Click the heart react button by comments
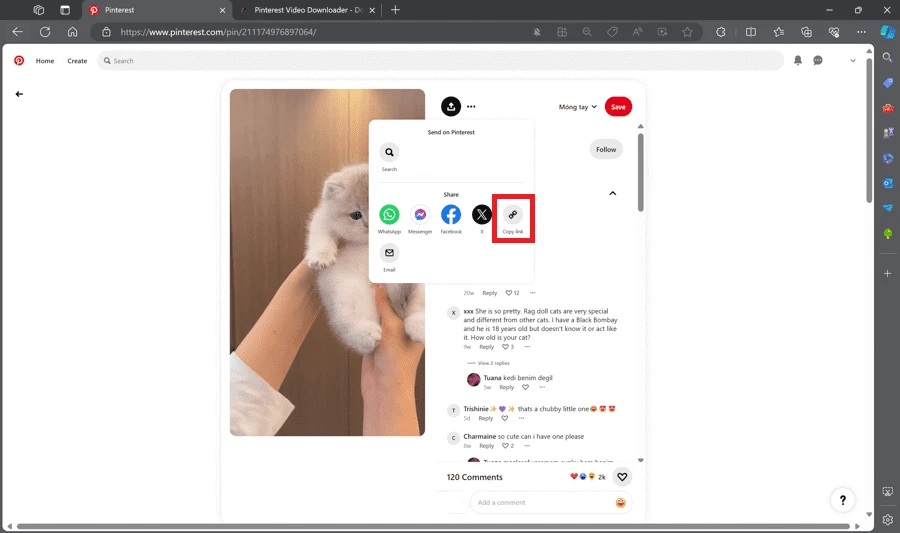The image size is (900, 533). 622,476
